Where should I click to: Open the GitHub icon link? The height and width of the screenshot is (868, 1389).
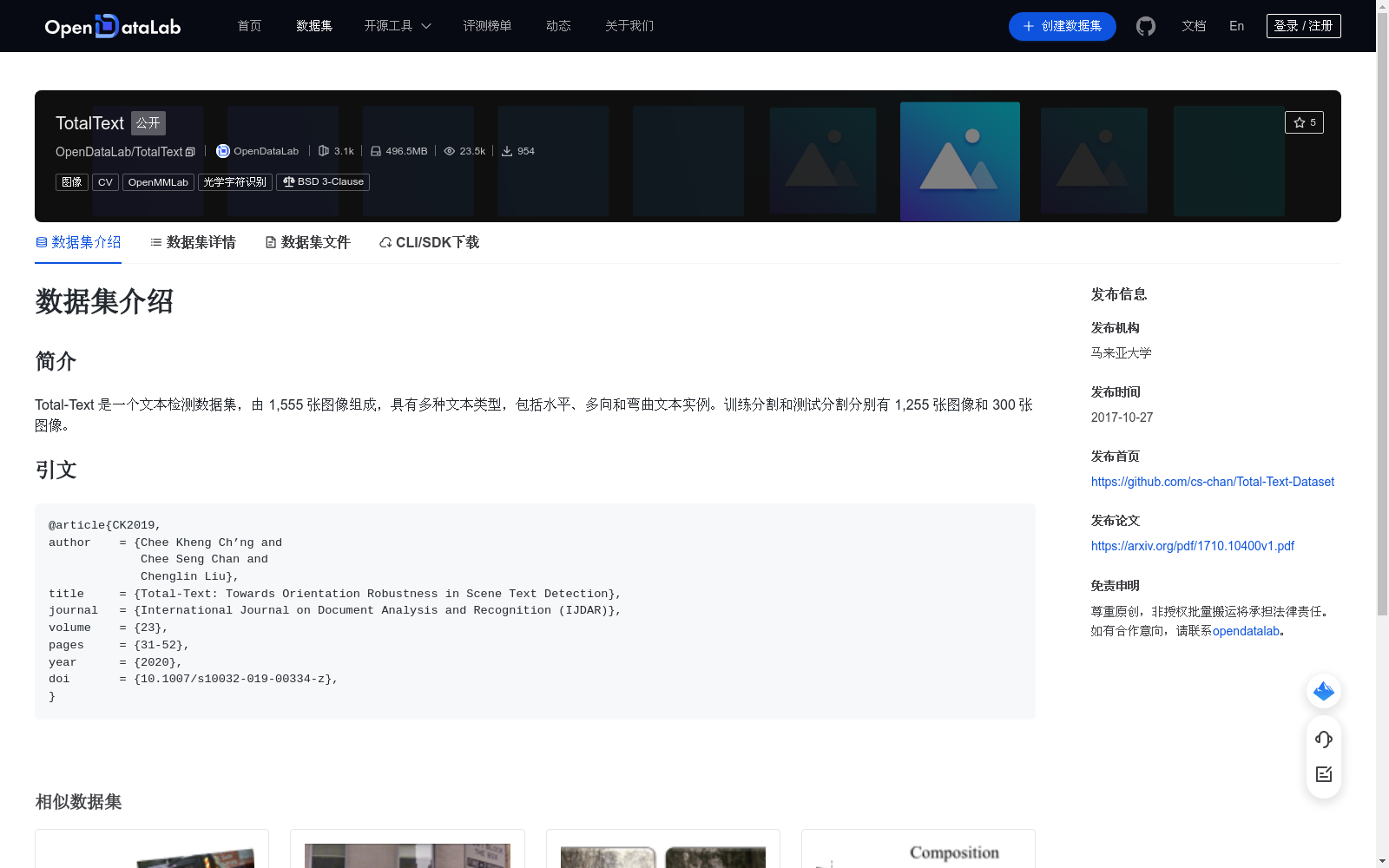(x=1146, y=26)
